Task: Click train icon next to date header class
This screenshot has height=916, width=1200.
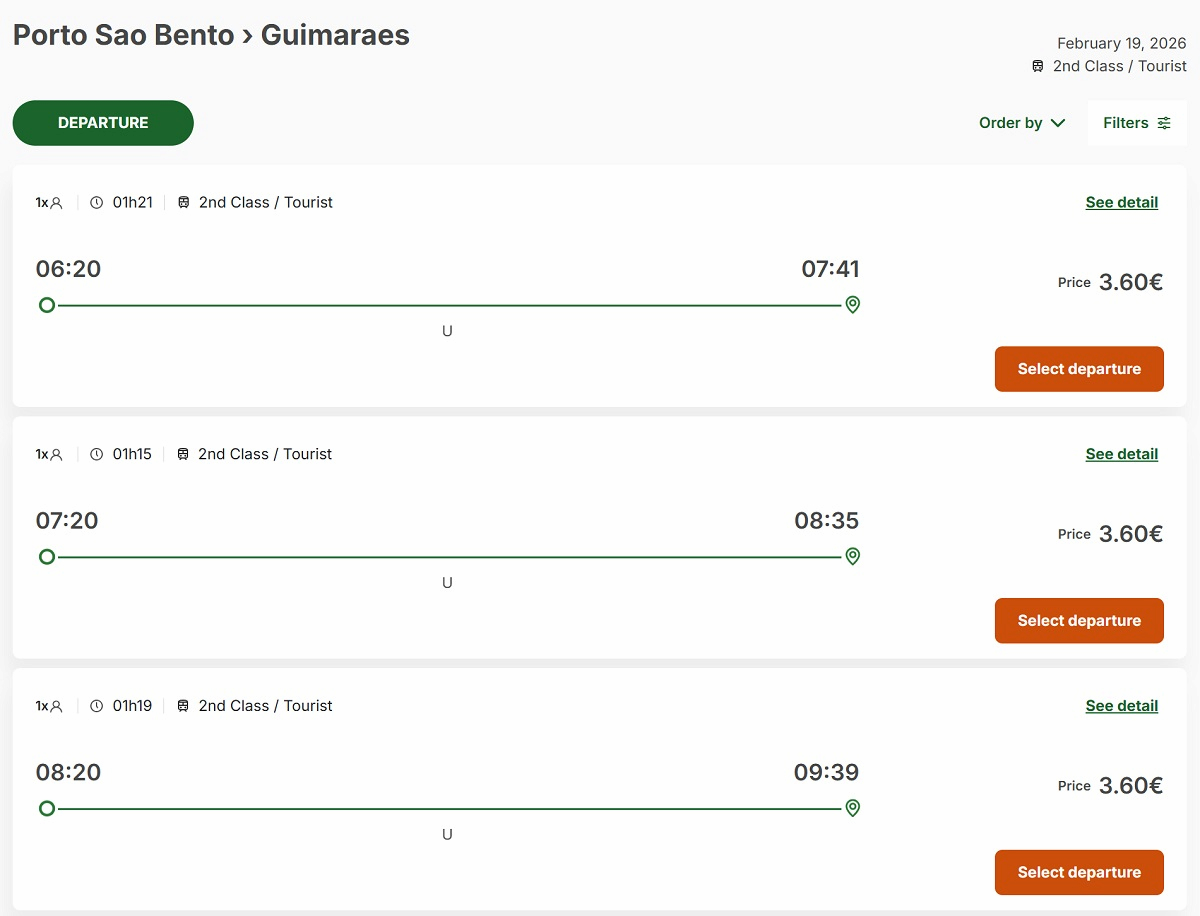Action: [1038, 66]
